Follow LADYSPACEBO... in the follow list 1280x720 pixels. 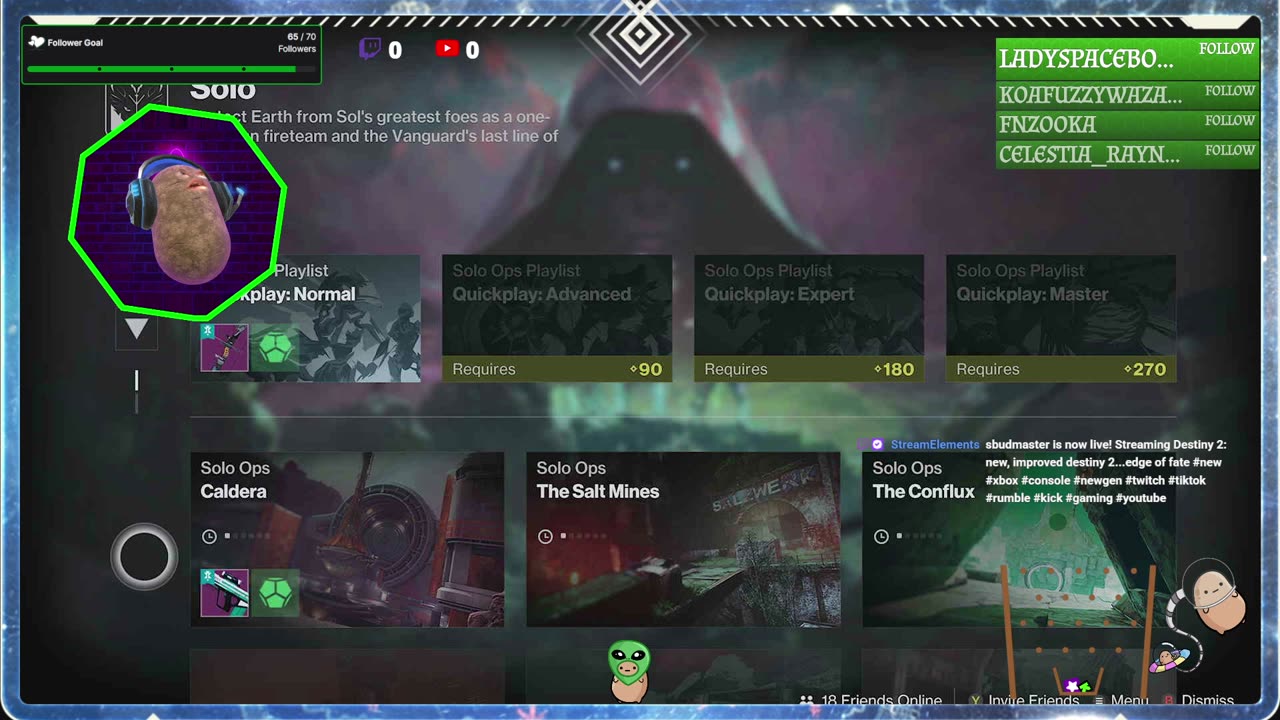1127,58
